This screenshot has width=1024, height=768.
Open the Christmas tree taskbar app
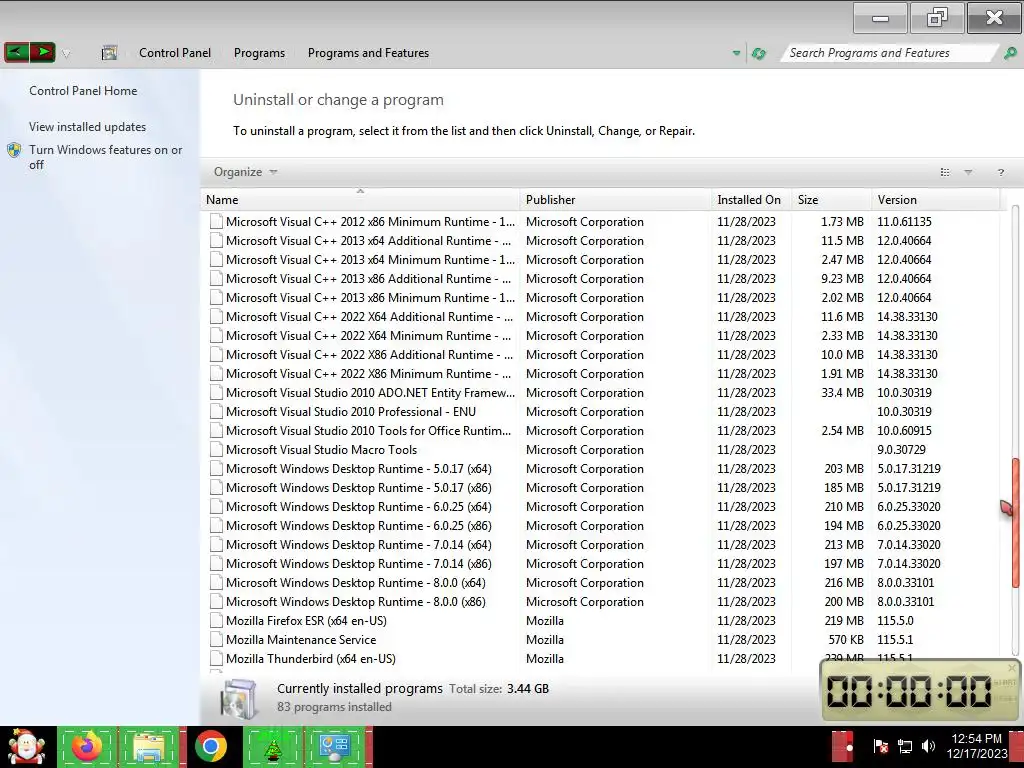pos(272,746)
